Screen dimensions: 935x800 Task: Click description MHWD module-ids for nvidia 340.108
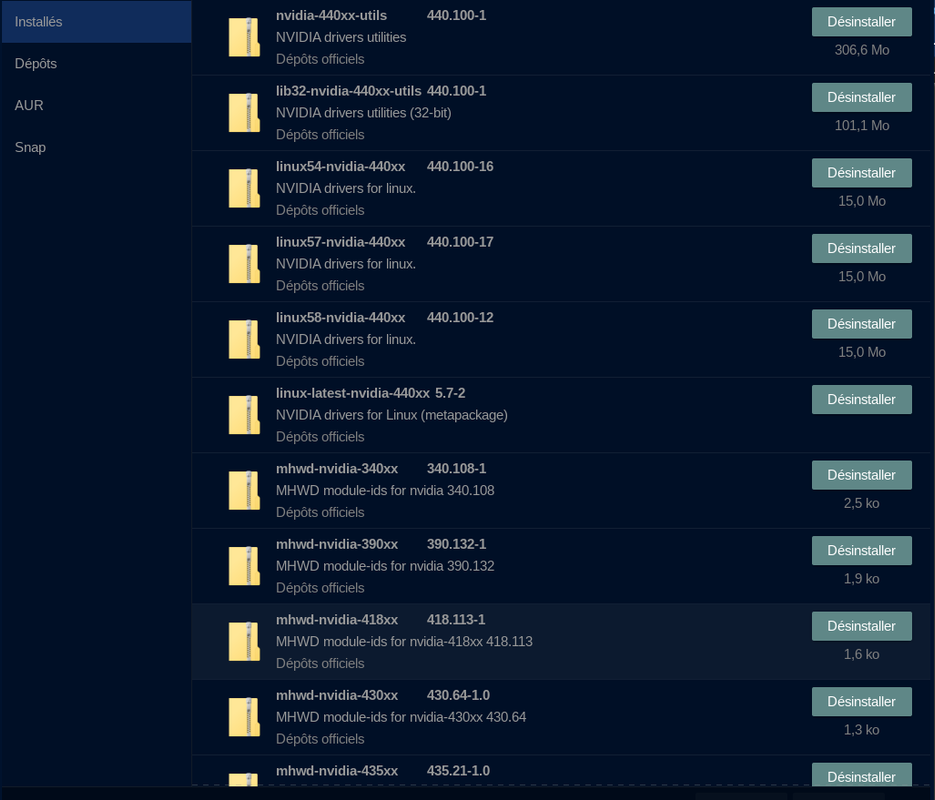pos(385,491)
